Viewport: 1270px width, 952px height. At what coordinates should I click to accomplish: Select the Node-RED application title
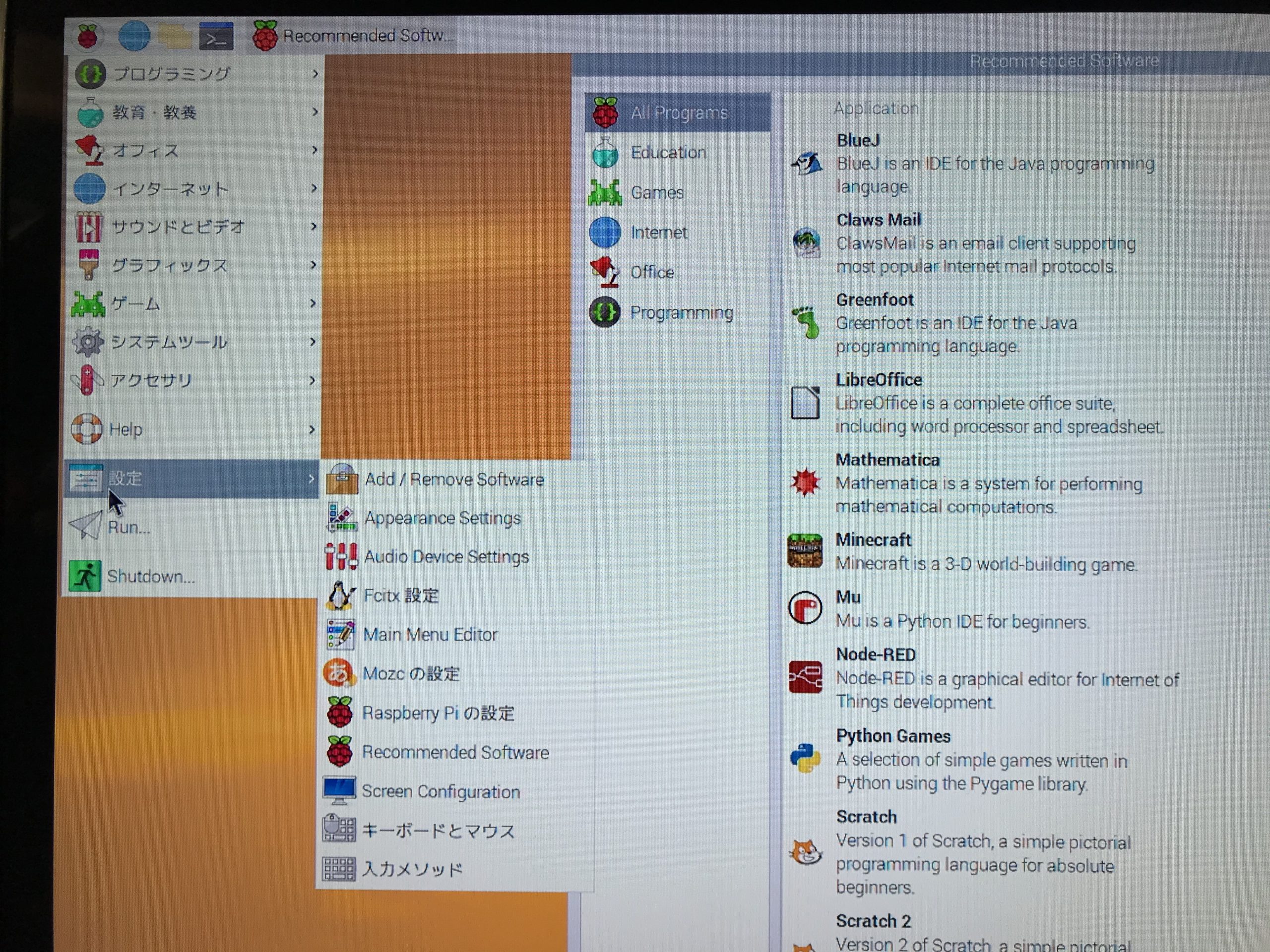tap(876, 654)
